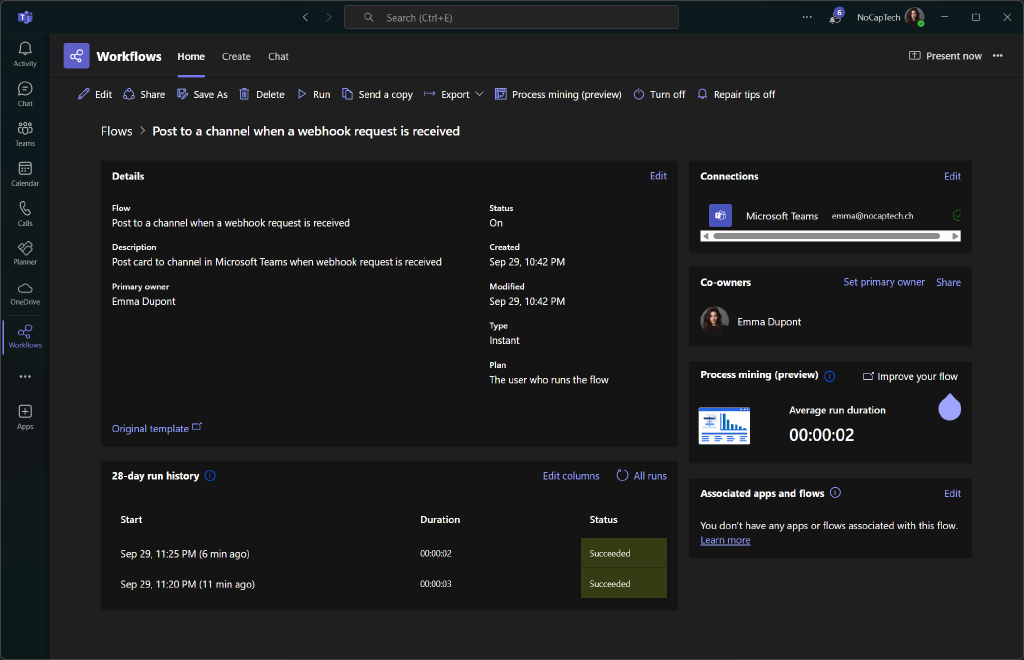Click the Search box in title bar

(x=511, y=17)
